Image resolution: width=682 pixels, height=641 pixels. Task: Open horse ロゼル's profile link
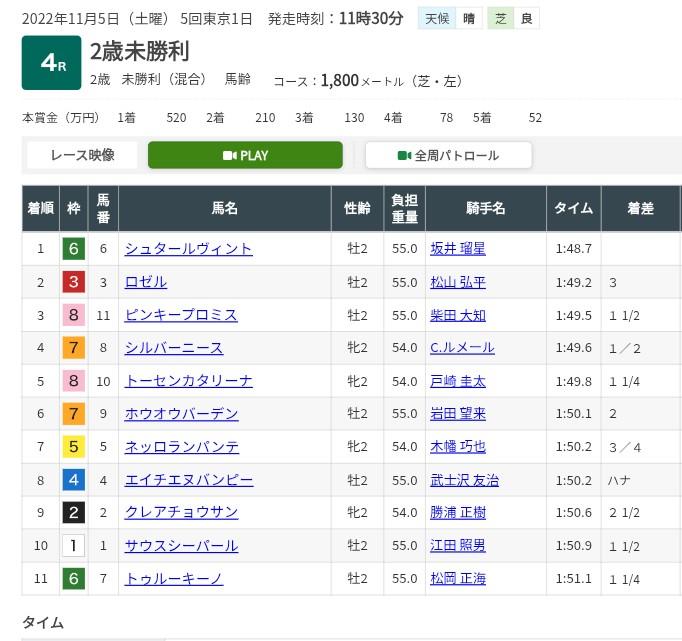coord(145,282)
